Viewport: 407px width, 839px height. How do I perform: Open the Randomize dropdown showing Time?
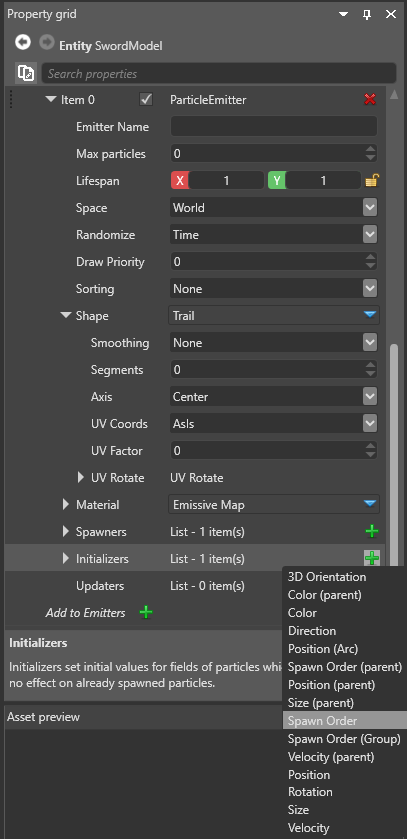pyautogui.click(x=274, y=234)
